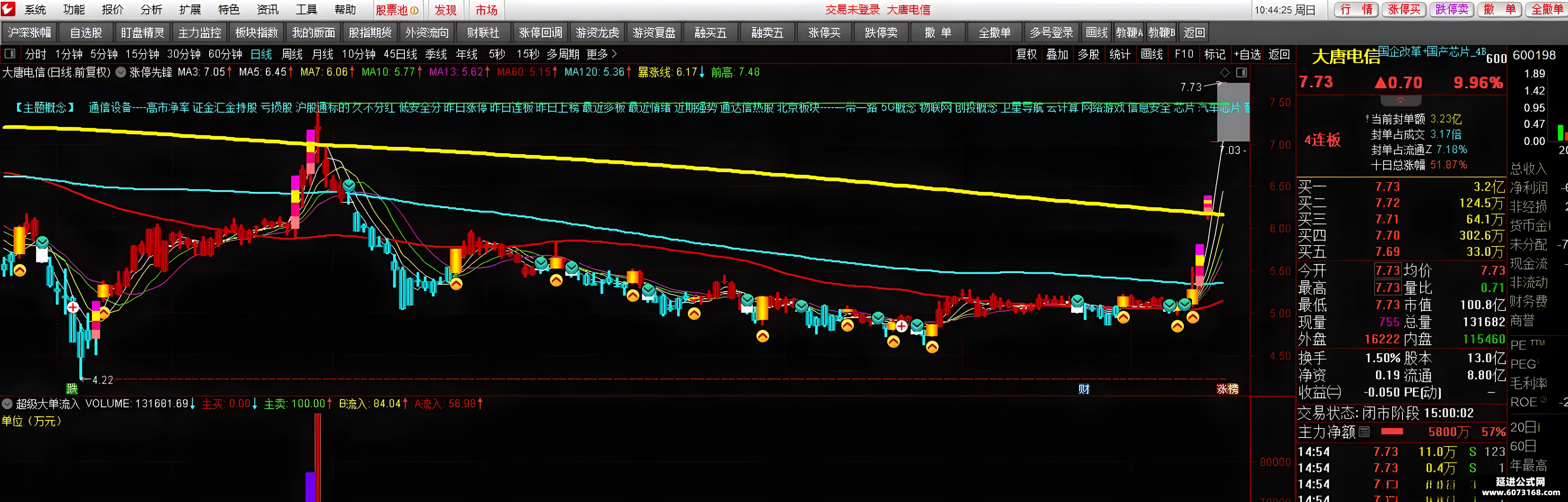The image size is (1568, 502).
Task: Toggle the left sidebar panel icon
Action: pos(9,54)
